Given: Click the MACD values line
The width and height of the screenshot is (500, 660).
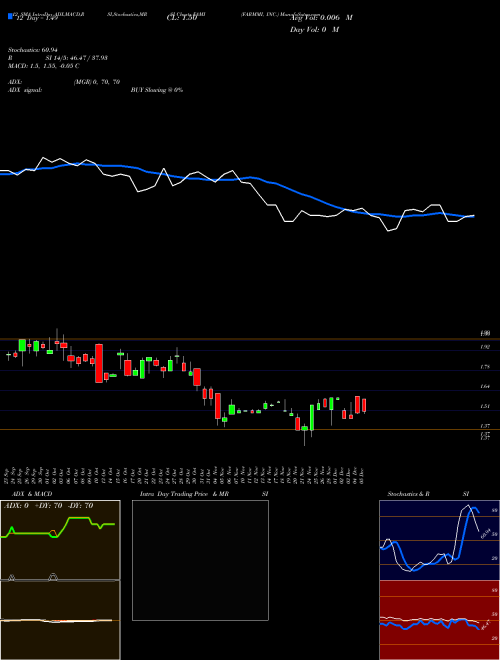Looking at the screenshot, I should click(44, 66).
